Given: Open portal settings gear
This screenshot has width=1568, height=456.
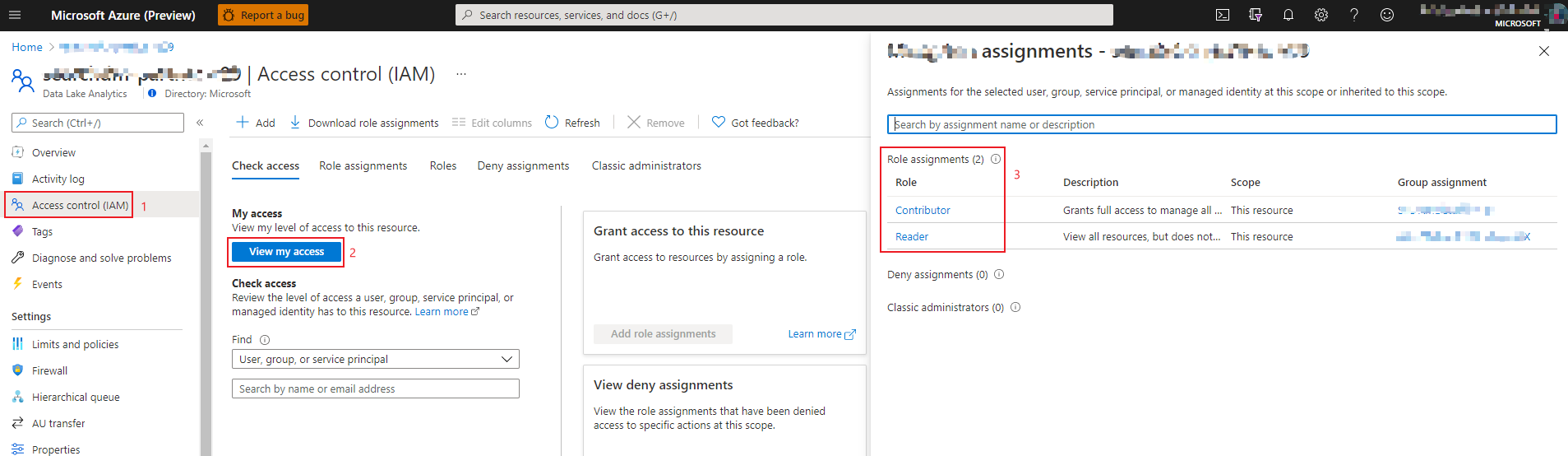Looking at the screenshot, I should click(1321, 15).
